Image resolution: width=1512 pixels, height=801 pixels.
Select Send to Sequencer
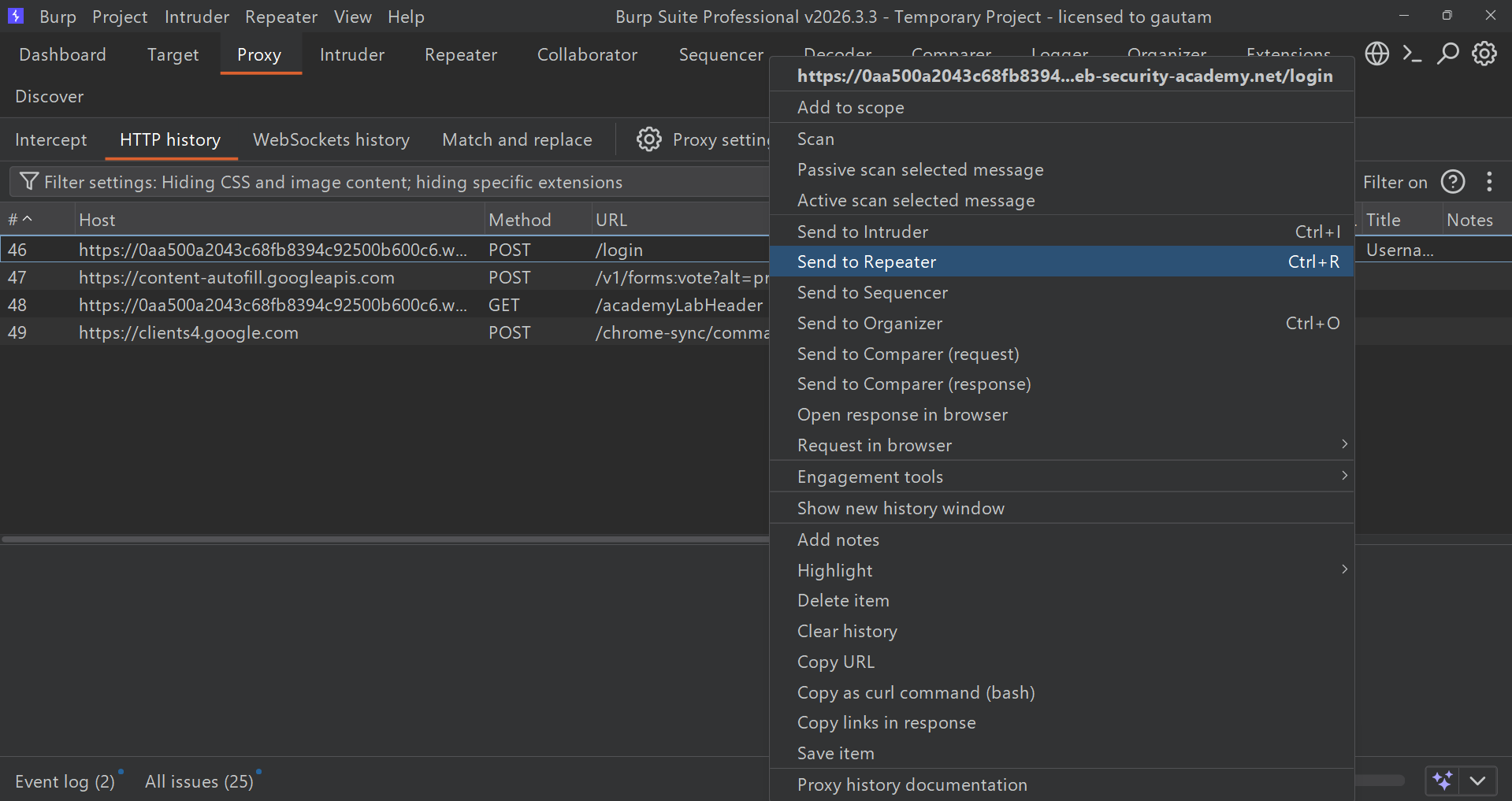point(1061,292)
